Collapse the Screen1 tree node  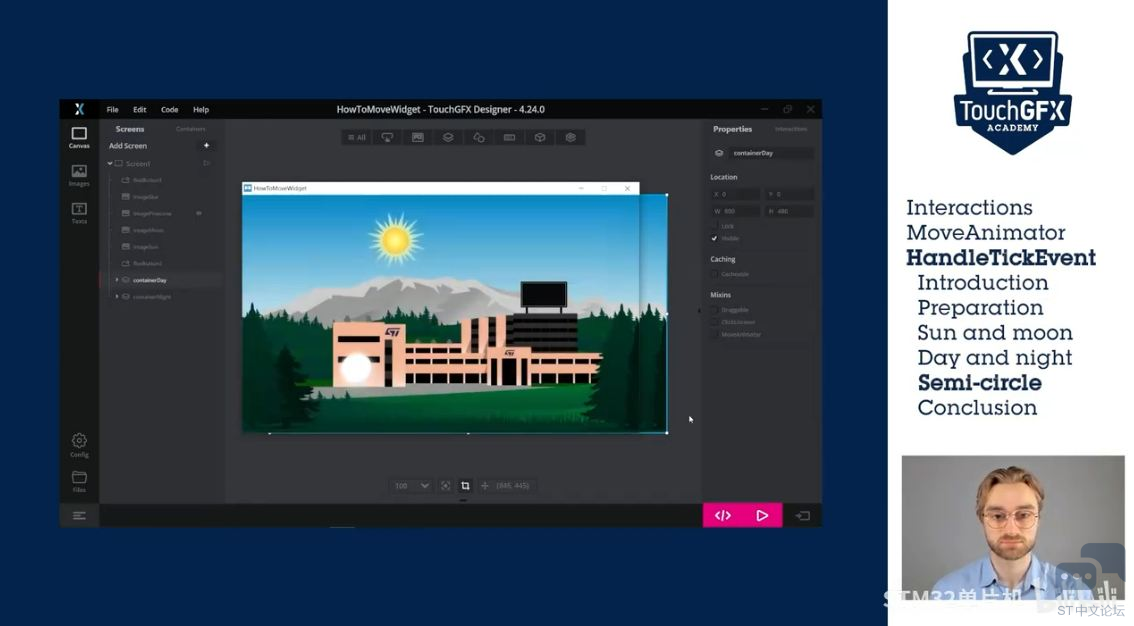[x=110, y=163]
